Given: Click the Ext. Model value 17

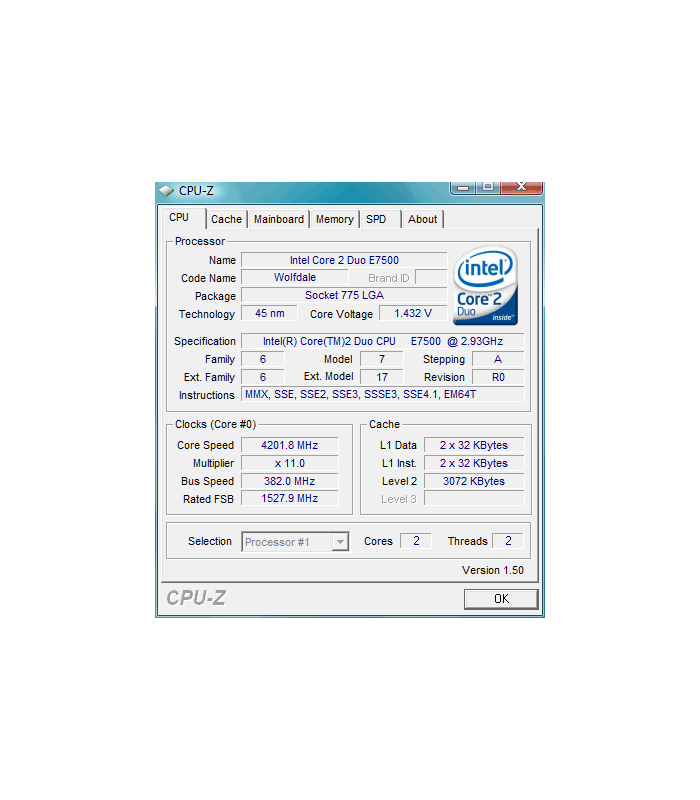Looking at the screenshot, I should pyautogui.click(x=382, y=377).
